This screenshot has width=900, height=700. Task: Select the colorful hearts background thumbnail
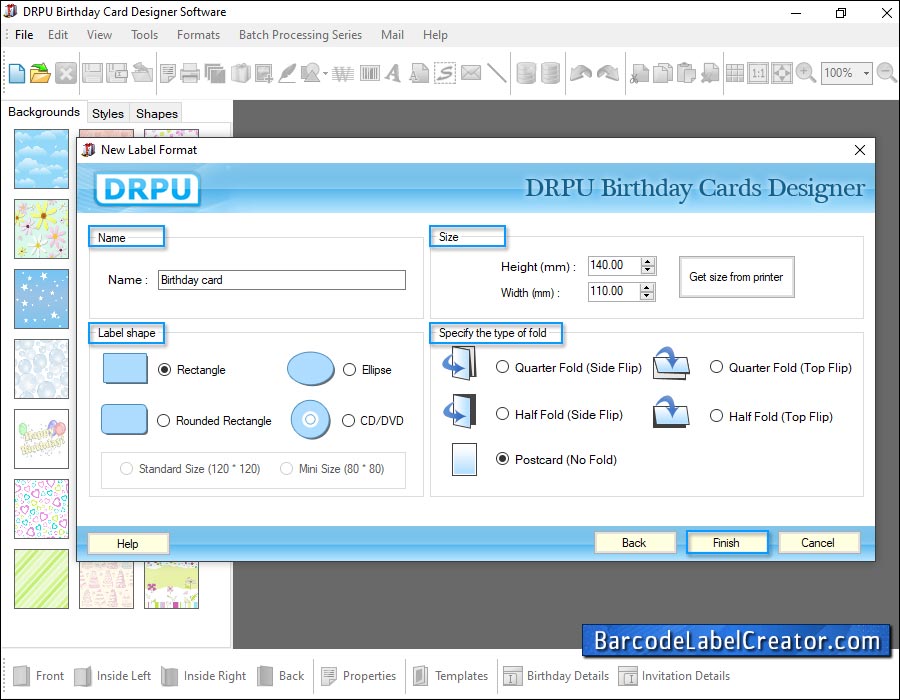tap(41, 509)
